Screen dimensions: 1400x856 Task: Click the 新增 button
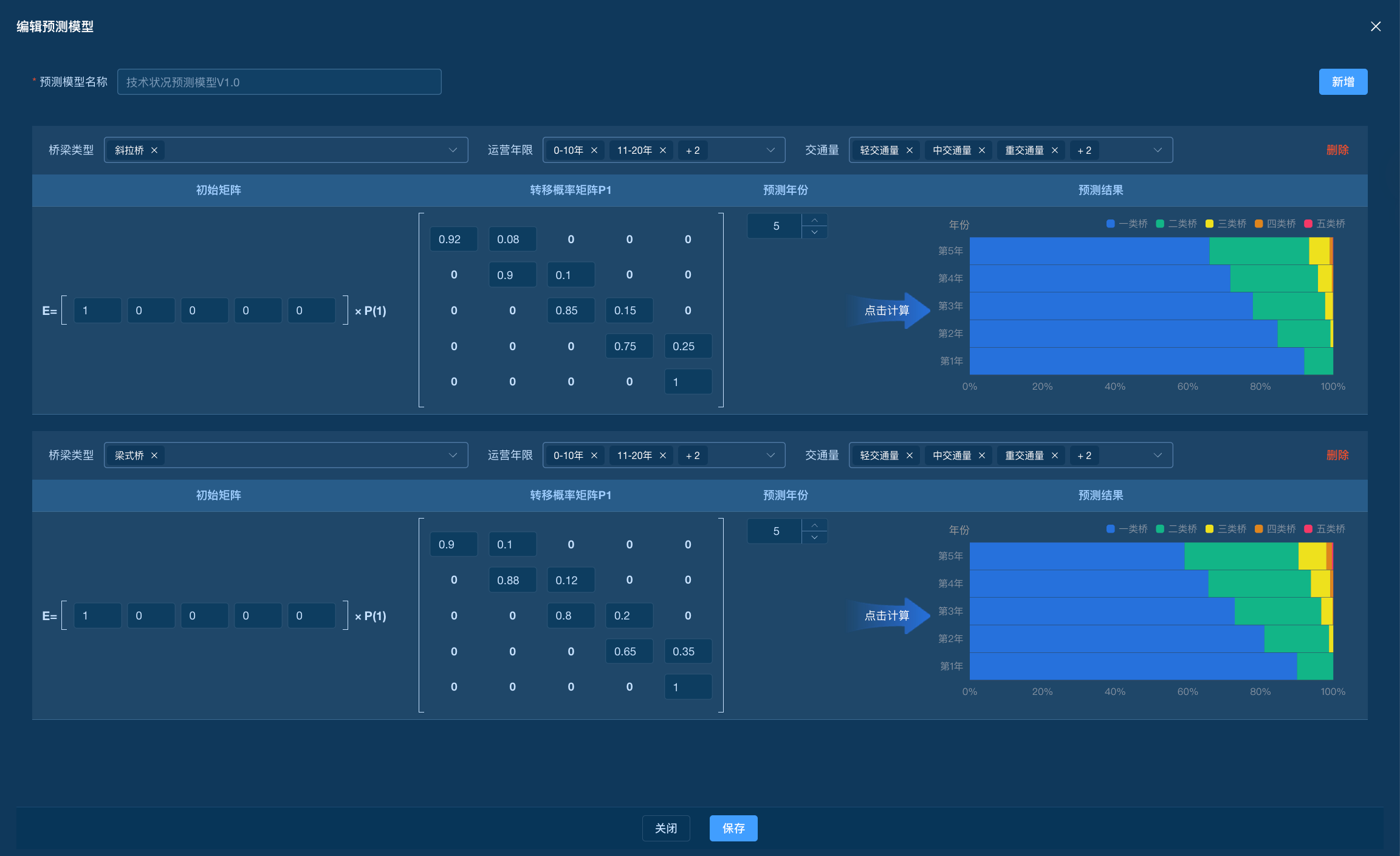(1343, 82)
